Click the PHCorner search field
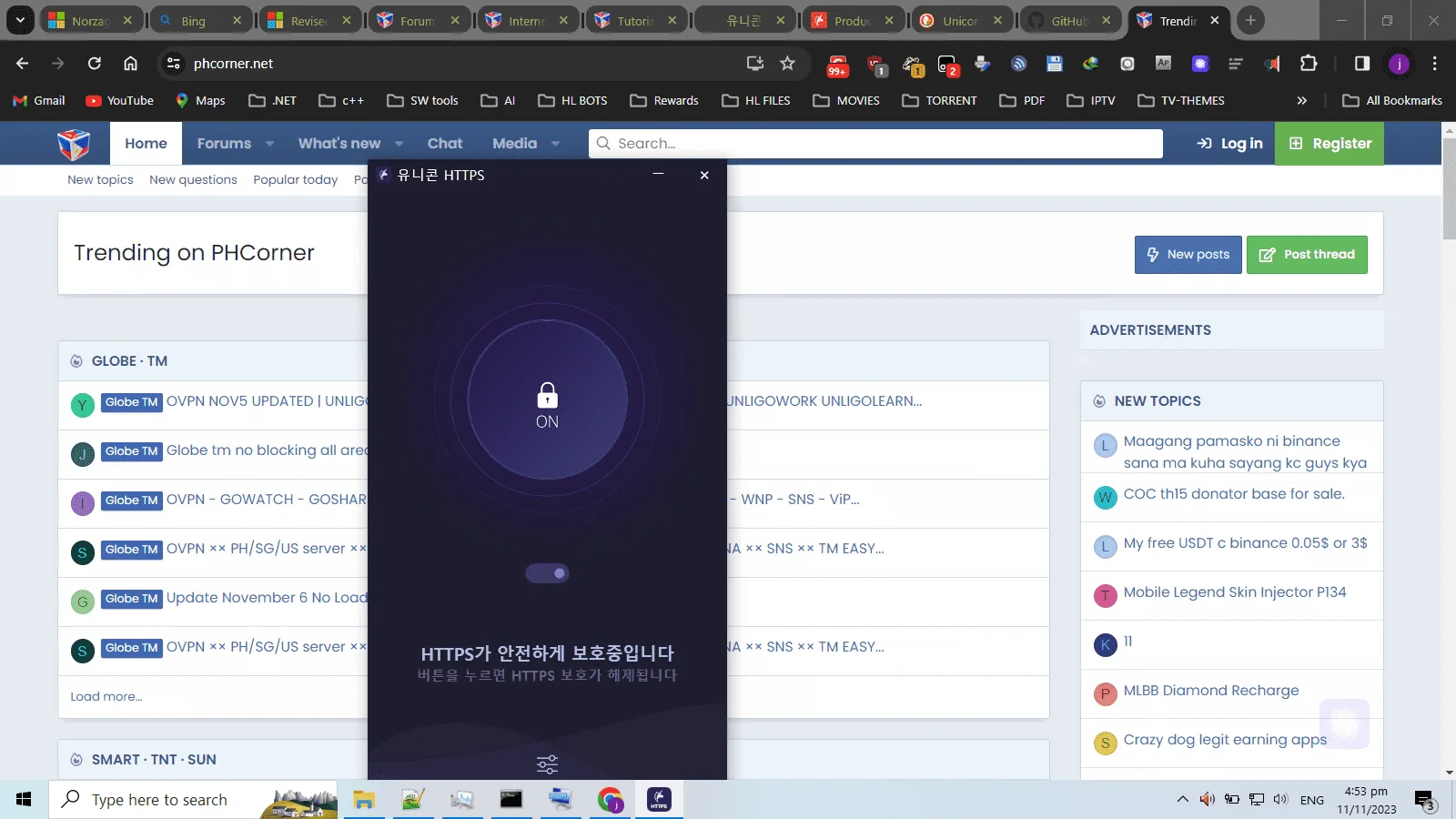Image resolution: width=1456 pixels, height=819 pixels. point(875,144)
